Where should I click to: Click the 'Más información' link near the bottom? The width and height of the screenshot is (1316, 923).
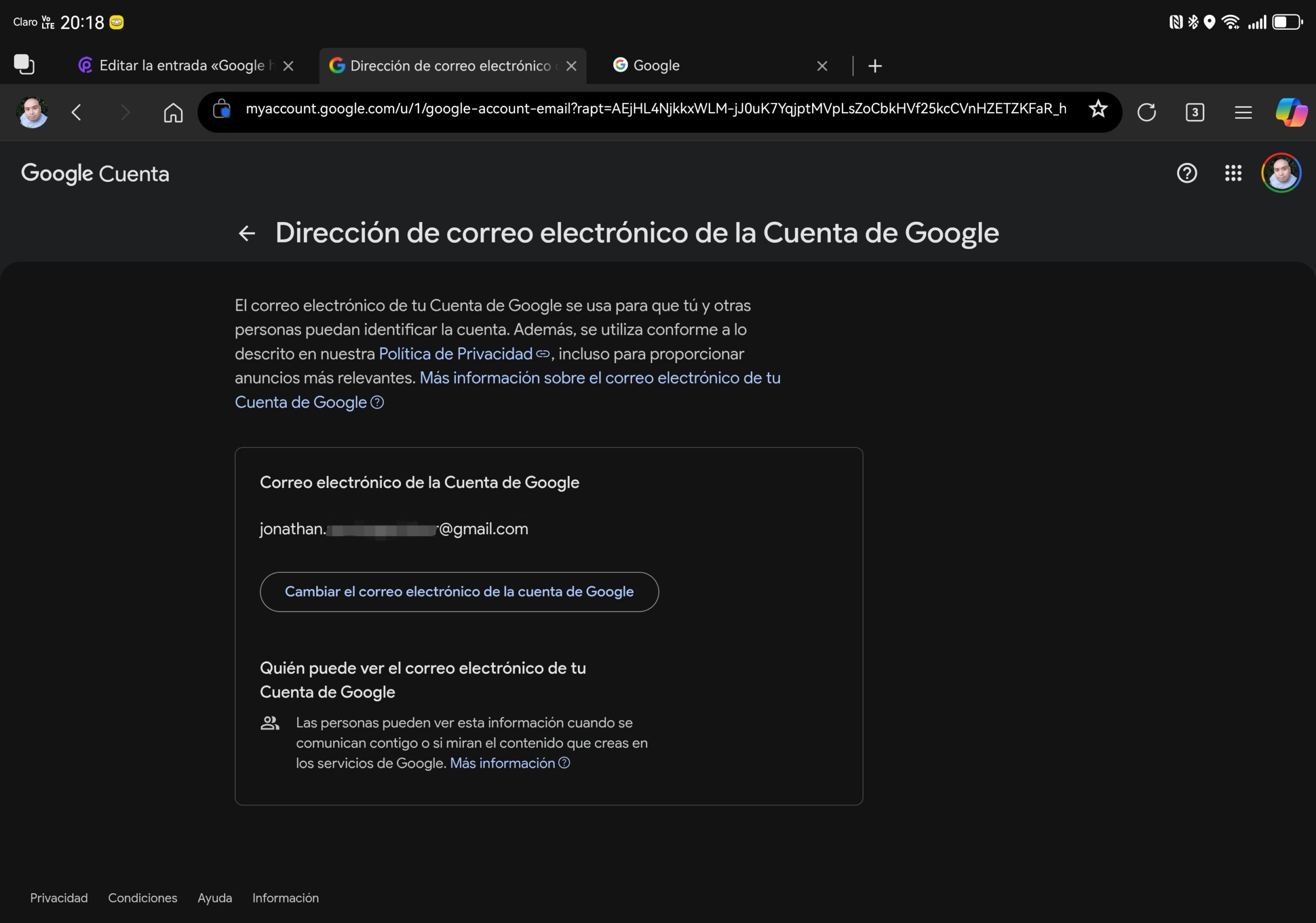point(502,763)
